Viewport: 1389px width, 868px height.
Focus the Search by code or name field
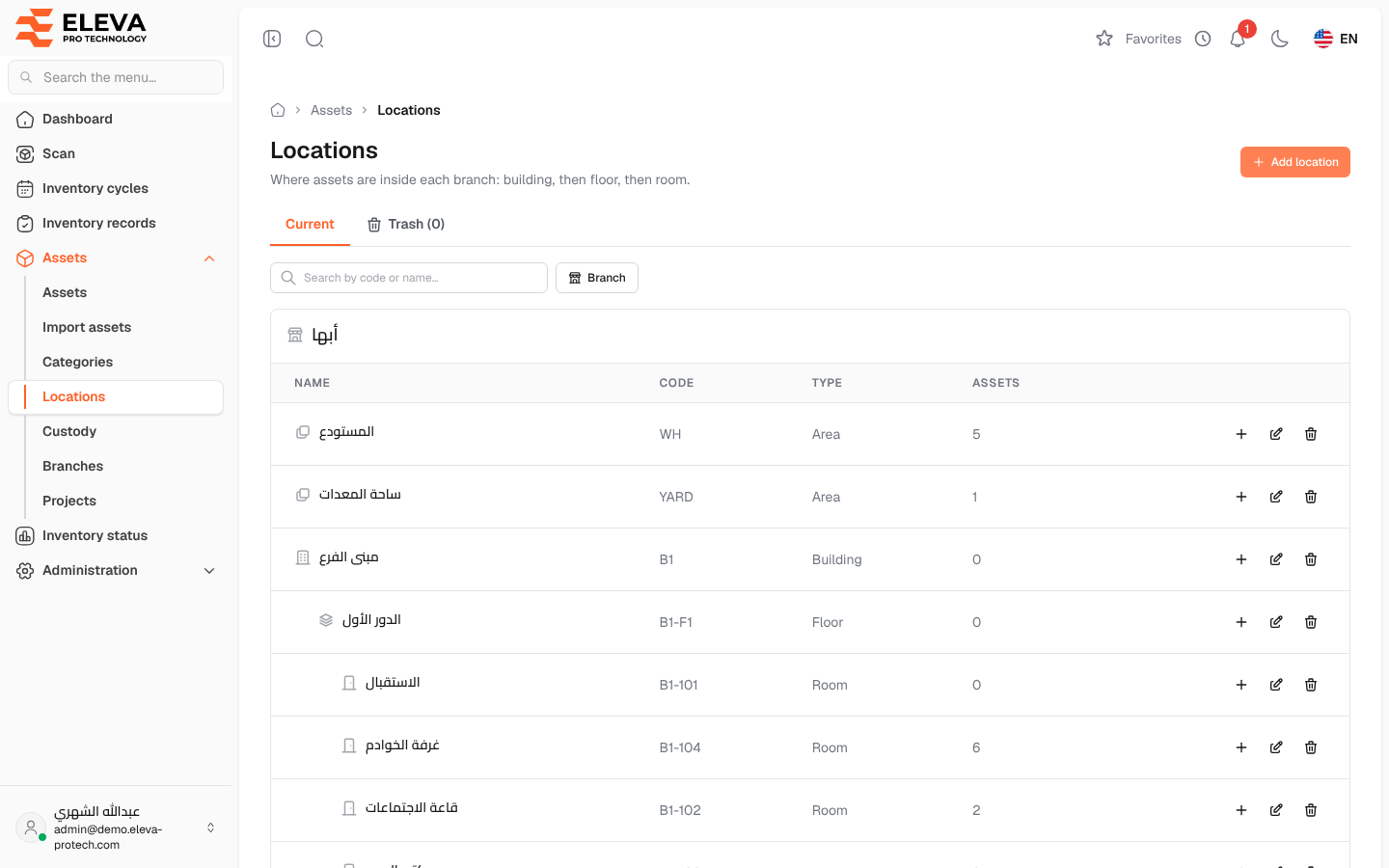(409, 278)
